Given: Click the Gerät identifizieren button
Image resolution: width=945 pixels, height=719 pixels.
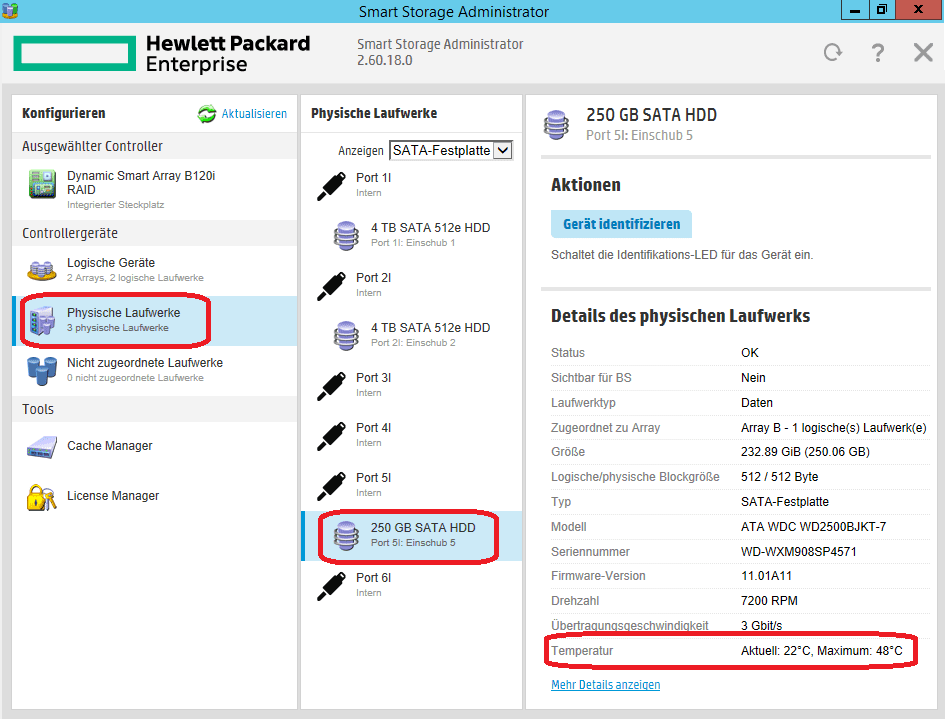Looking at the screenshot, I should click(x=621, y=224).
